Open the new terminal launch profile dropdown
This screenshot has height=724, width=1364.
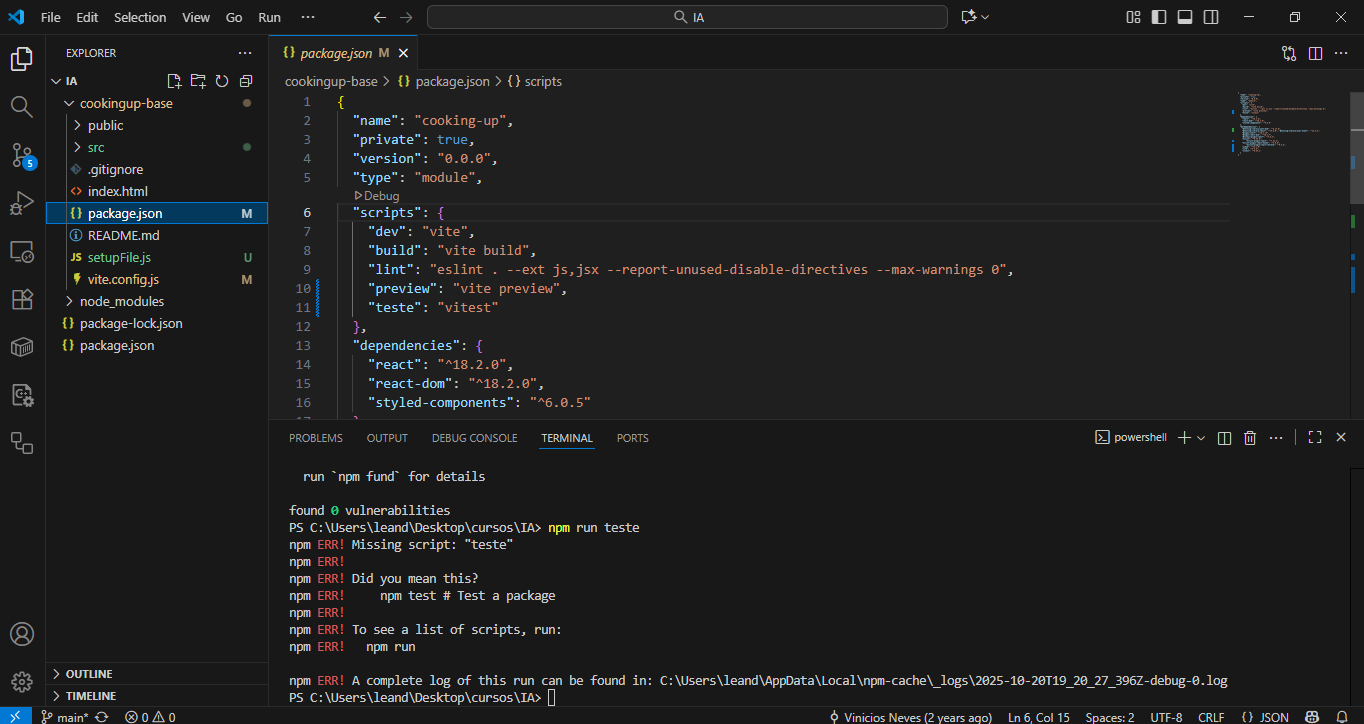1201,438
